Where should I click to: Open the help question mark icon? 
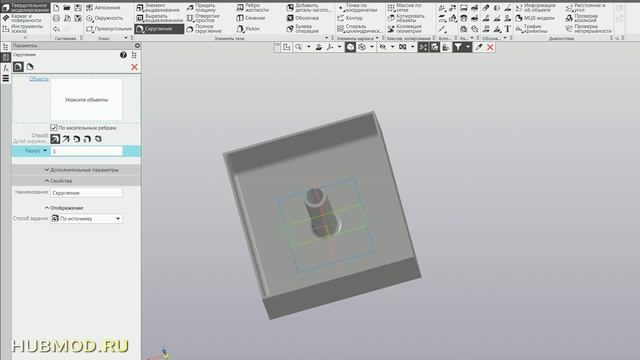coord(123,55)
